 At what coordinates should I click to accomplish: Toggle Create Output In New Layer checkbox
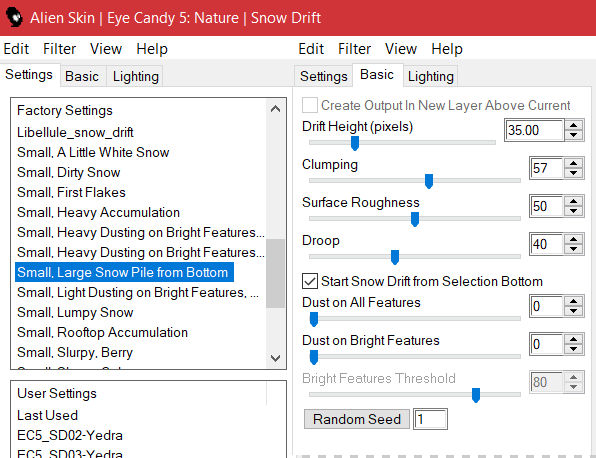click(x=310, y=105)
